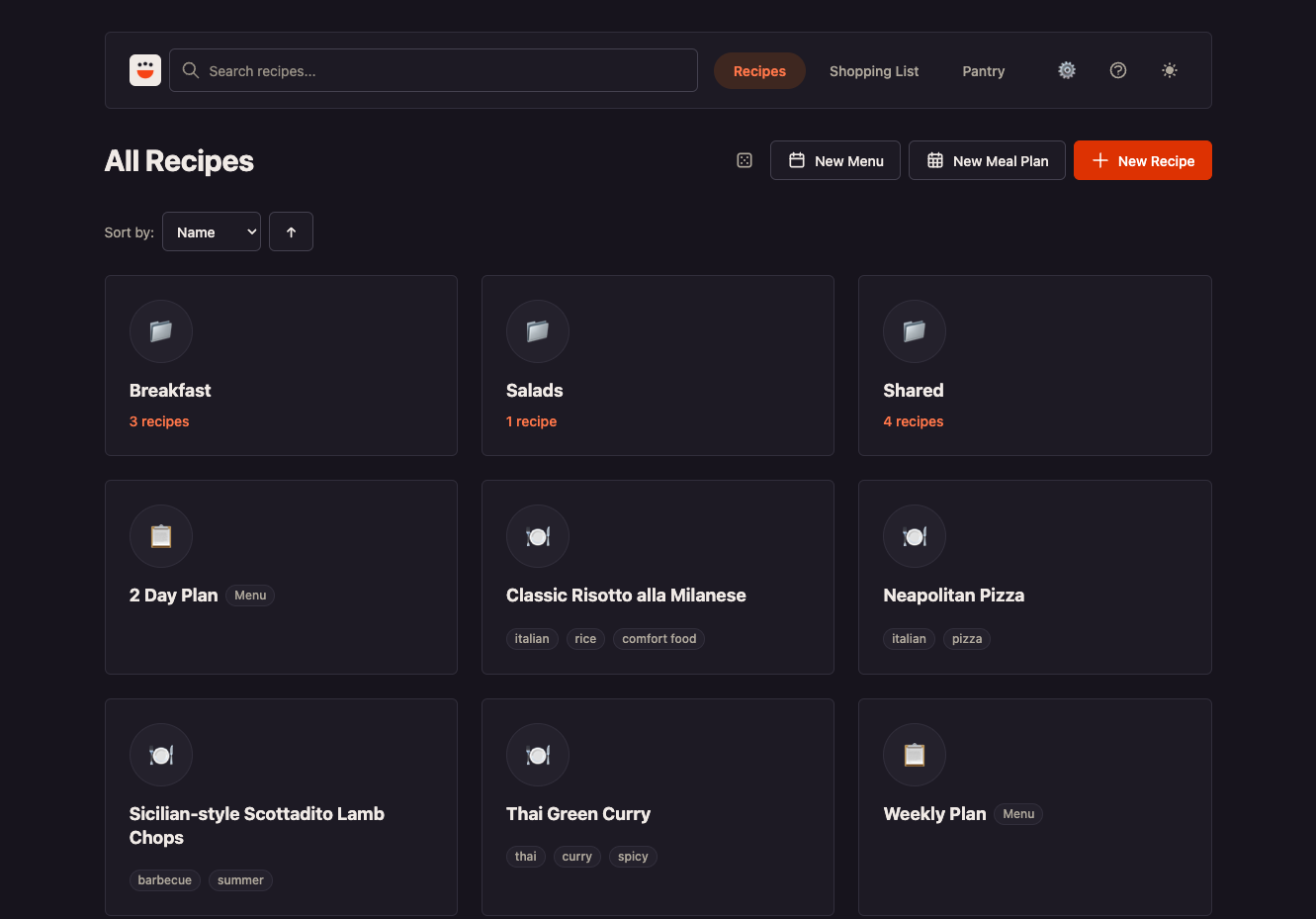This screenshot has height=919, width=1316.
Task: Open the Salads folder icon
Action: [x=538, y=330]
